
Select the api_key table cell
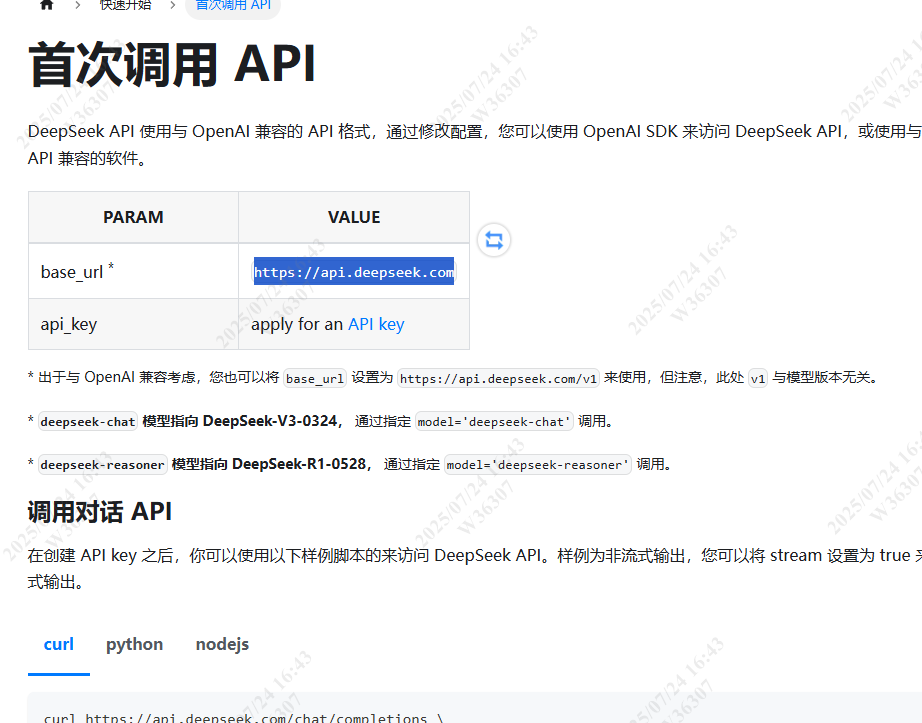coord(69,324)
